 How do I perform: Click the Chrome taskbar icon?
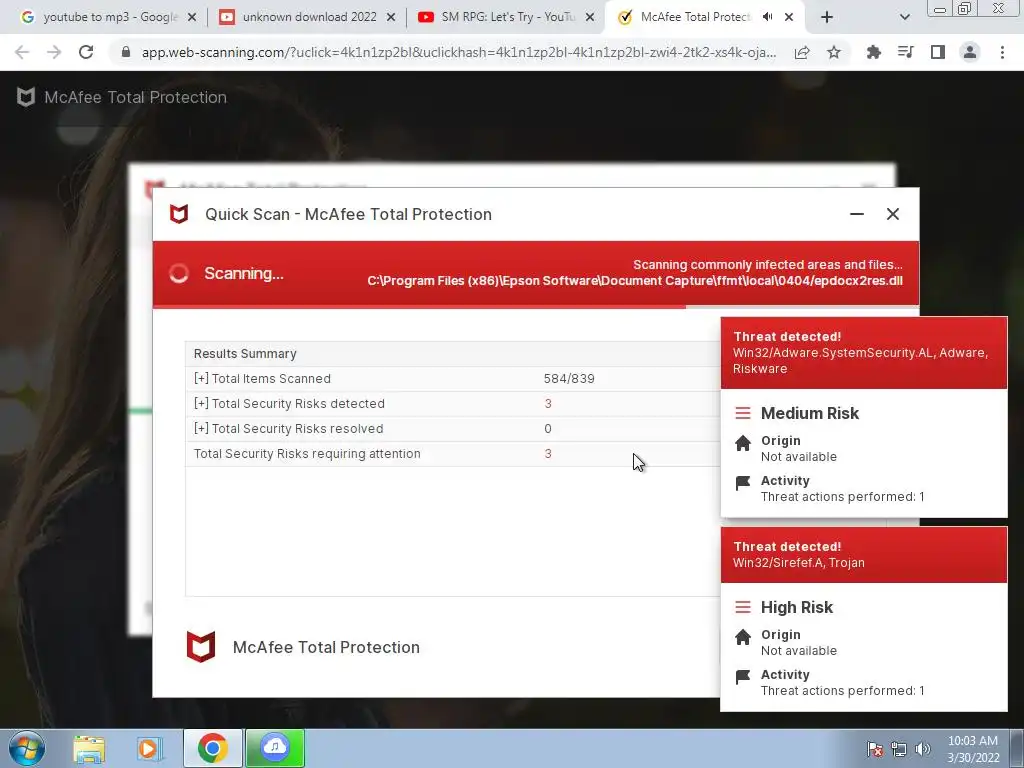point(213,748)
